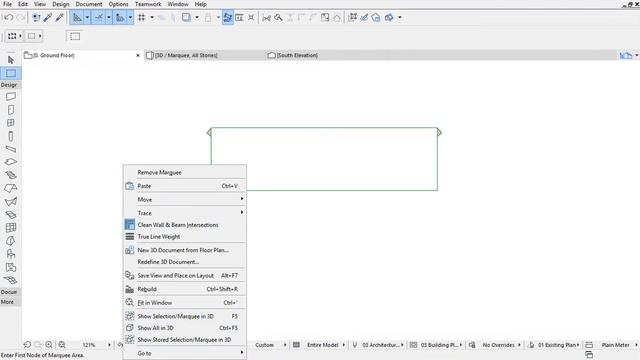
Task: Select the Roof tool in toolbox
Action: [x=11, y=188]
